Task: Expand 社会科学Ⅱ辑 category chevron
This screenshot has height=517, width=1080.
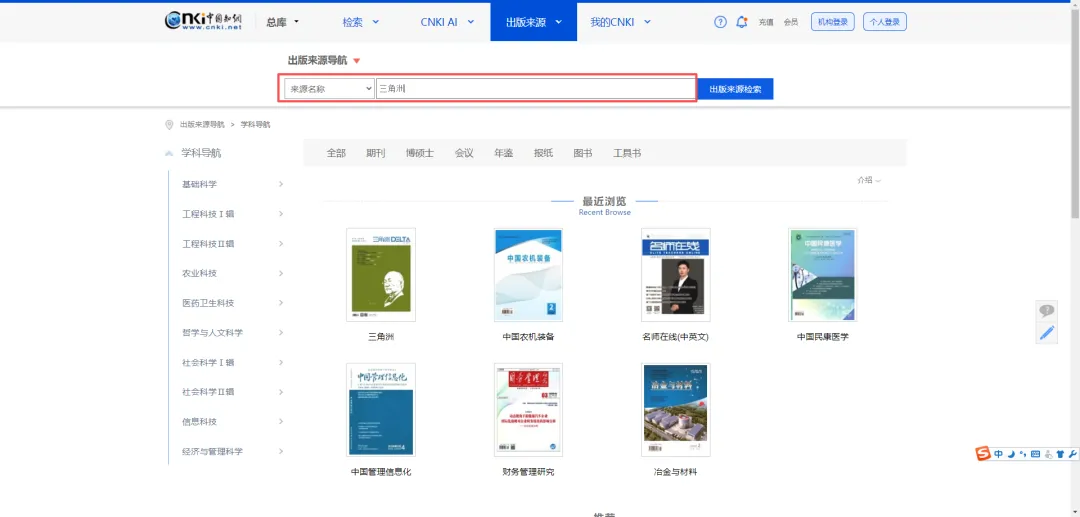Action: pos(281,392)
